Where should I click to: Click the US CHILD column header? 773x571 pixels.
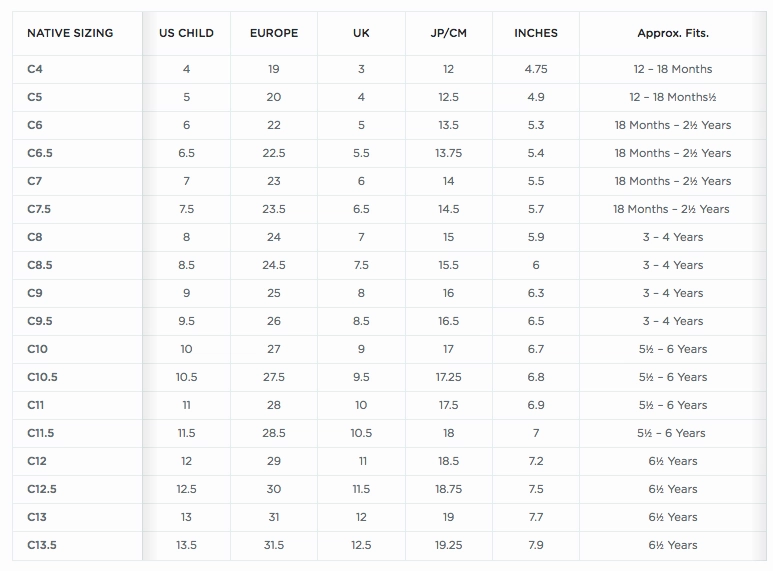click(x=186, y=33)
